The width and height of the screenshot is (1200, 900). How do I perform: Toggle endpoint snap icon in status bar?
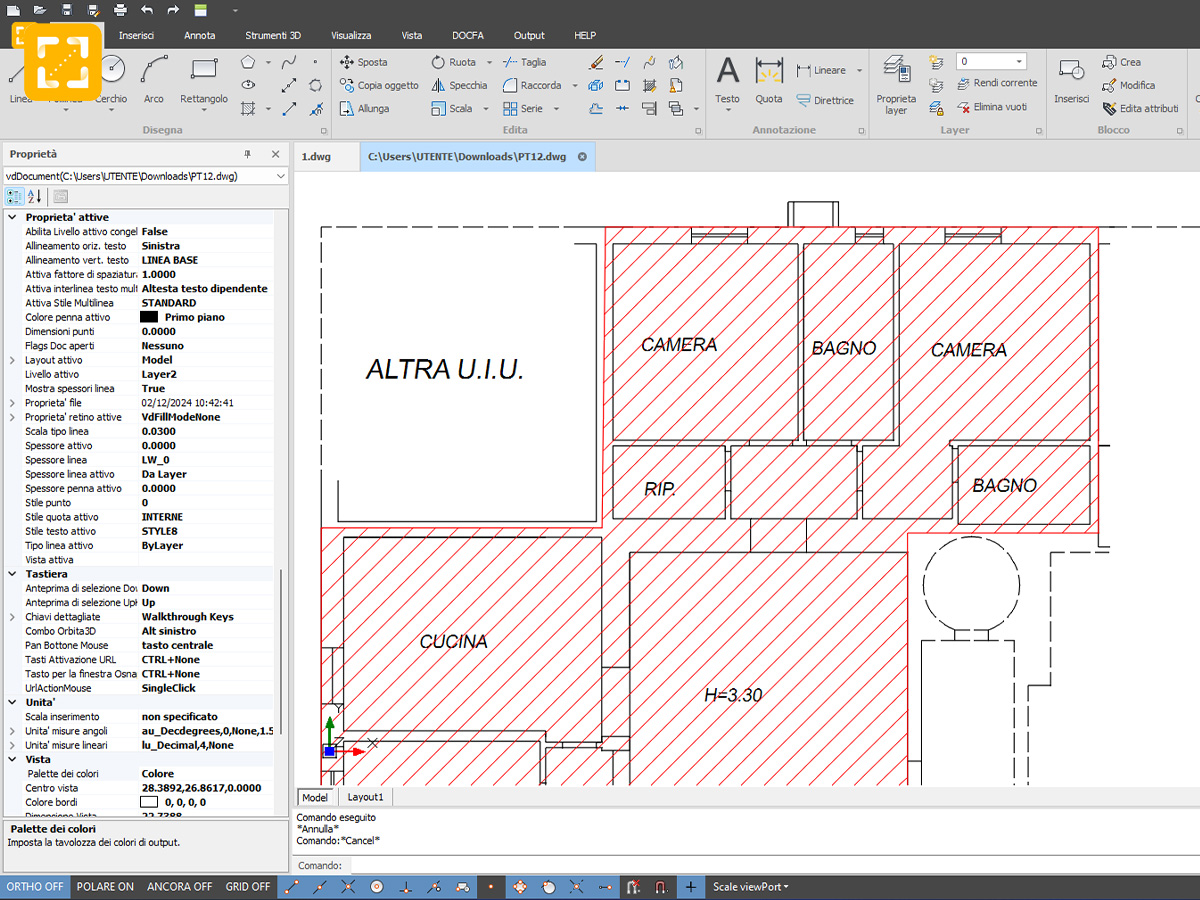pos(292,887)
